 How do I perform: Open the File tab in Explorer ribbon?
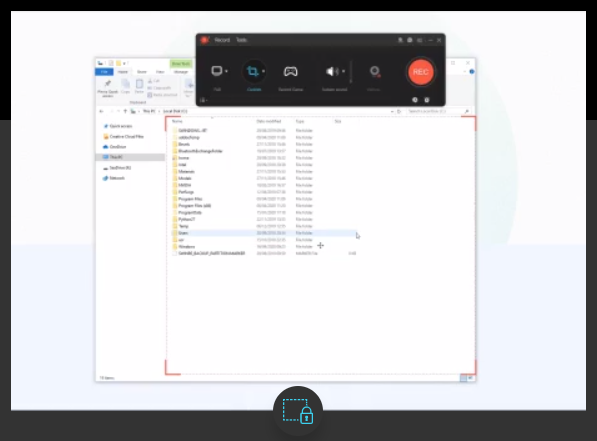pyautogui.click(x=104, y=72)
